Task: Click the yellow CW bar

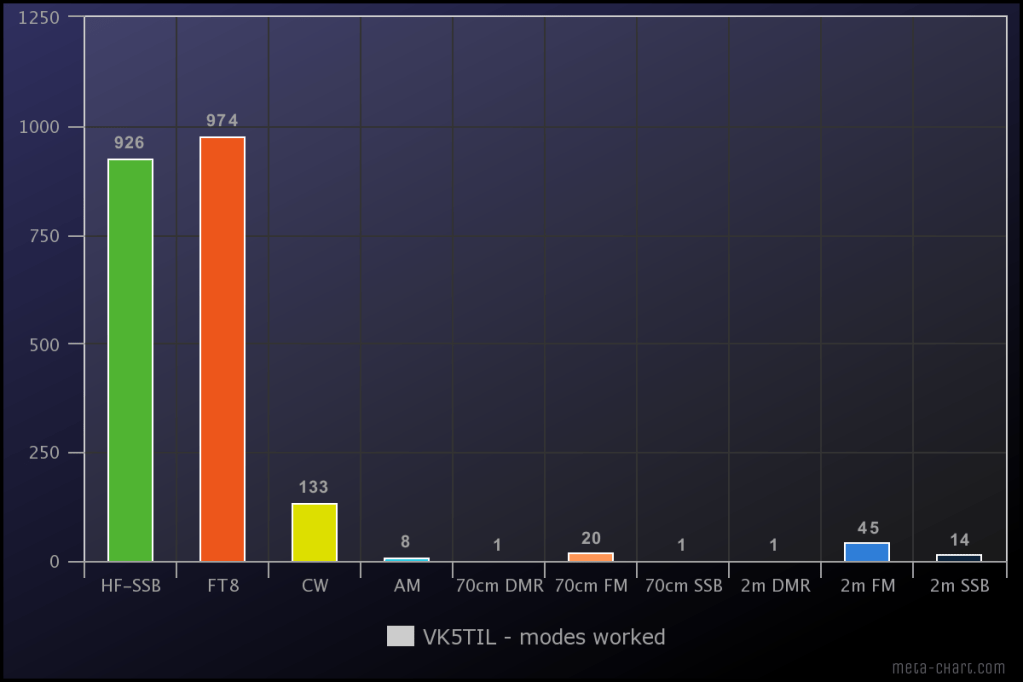Action: [314, 532]
